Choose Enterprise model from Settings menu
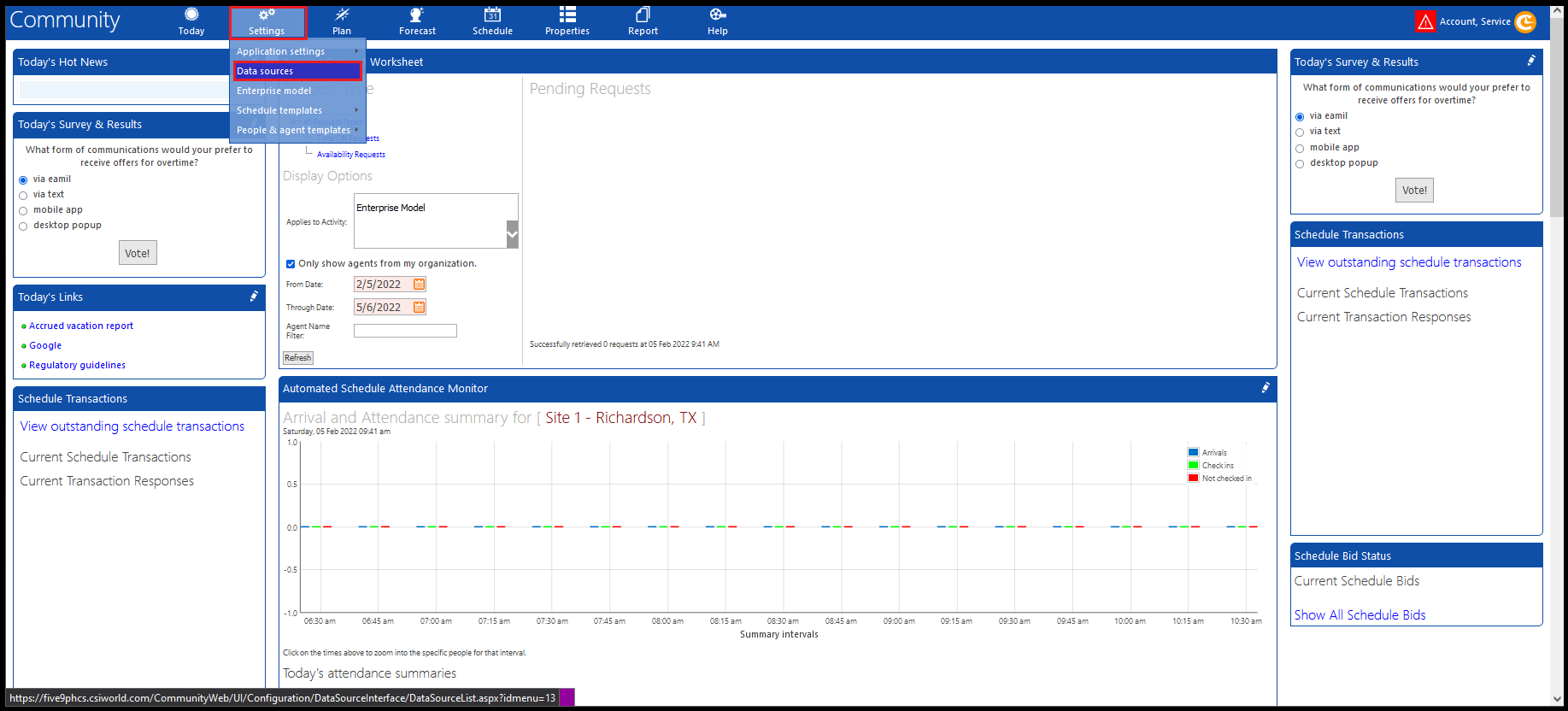 click(x=298, y=91)
